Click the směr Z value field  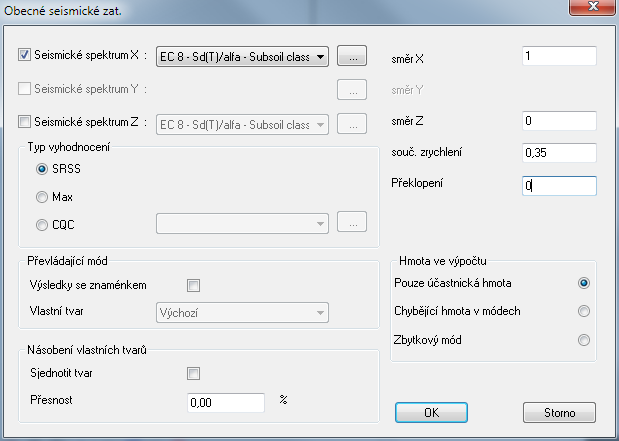point(559,120)
